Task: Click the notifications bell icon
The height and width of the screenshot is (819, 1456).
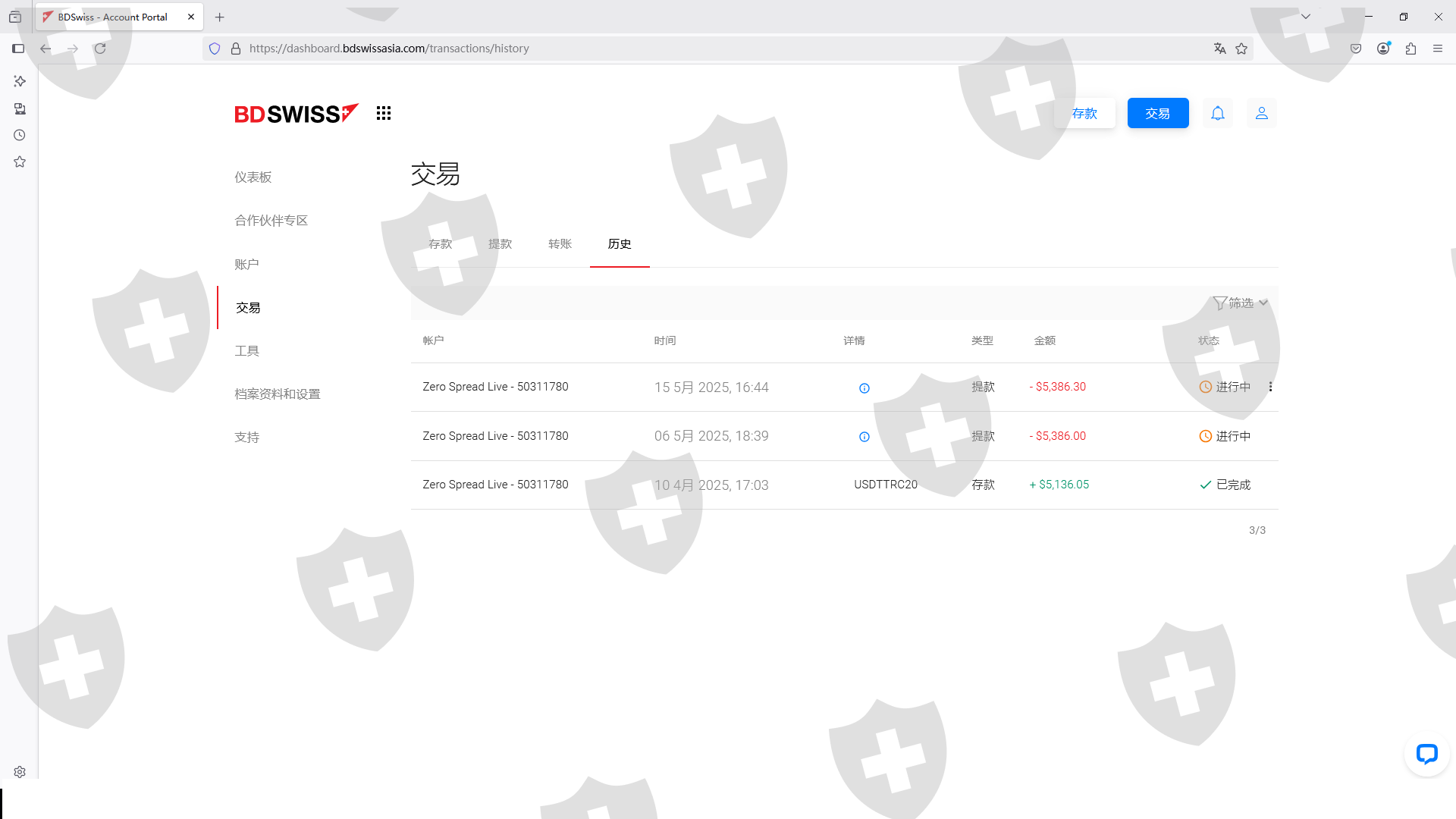Action: tap(1217, 113)
